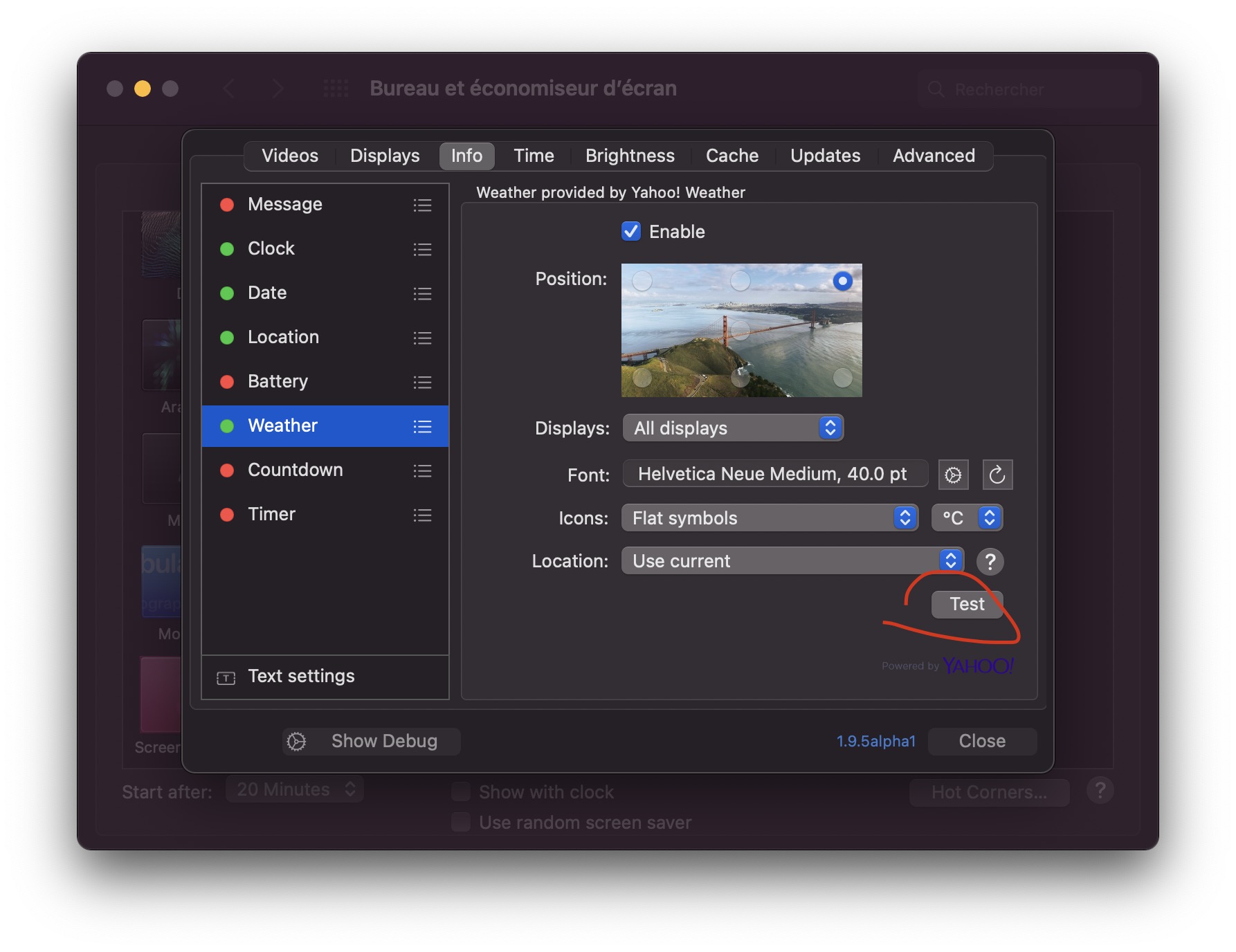Select Location in the info list

click(x=325, y=338)
